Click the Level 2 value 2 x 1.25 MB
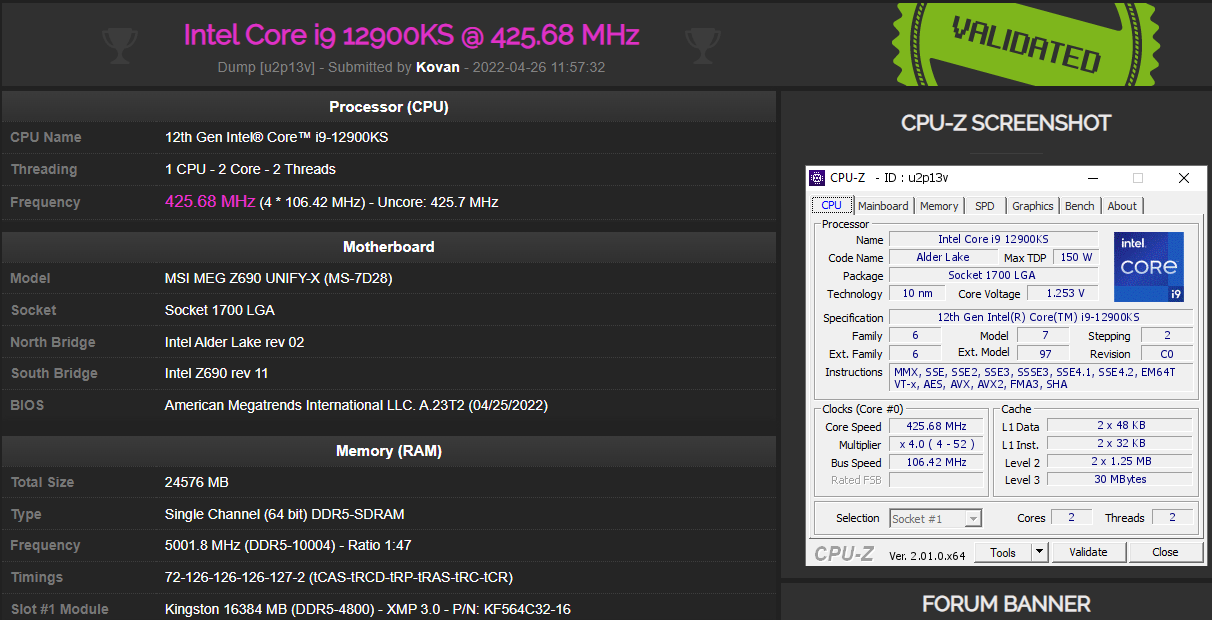 coord(1119,462)
